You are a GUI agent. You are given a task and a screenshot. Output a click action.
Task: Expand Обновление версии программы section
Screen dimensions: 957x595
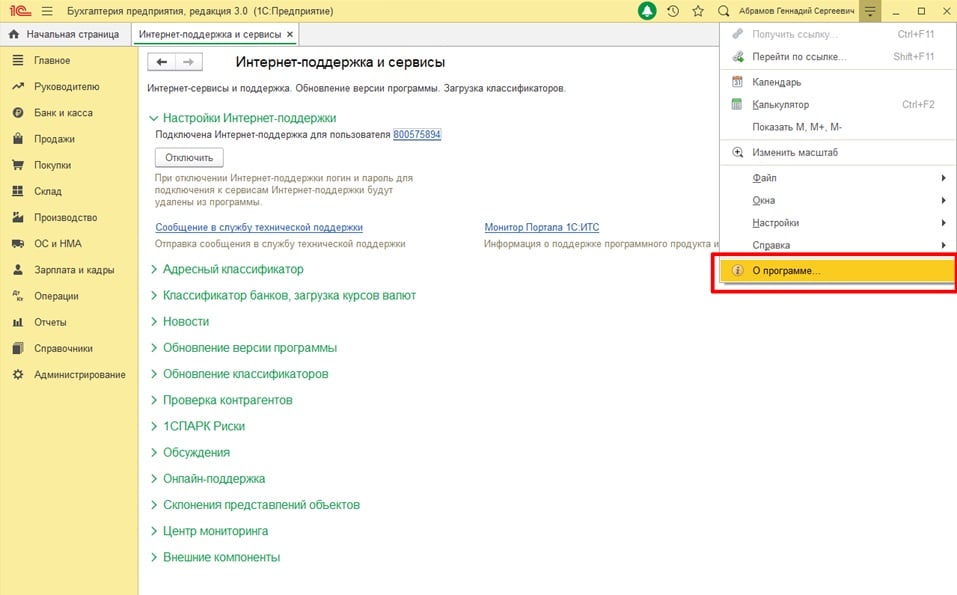click(249, 347)
